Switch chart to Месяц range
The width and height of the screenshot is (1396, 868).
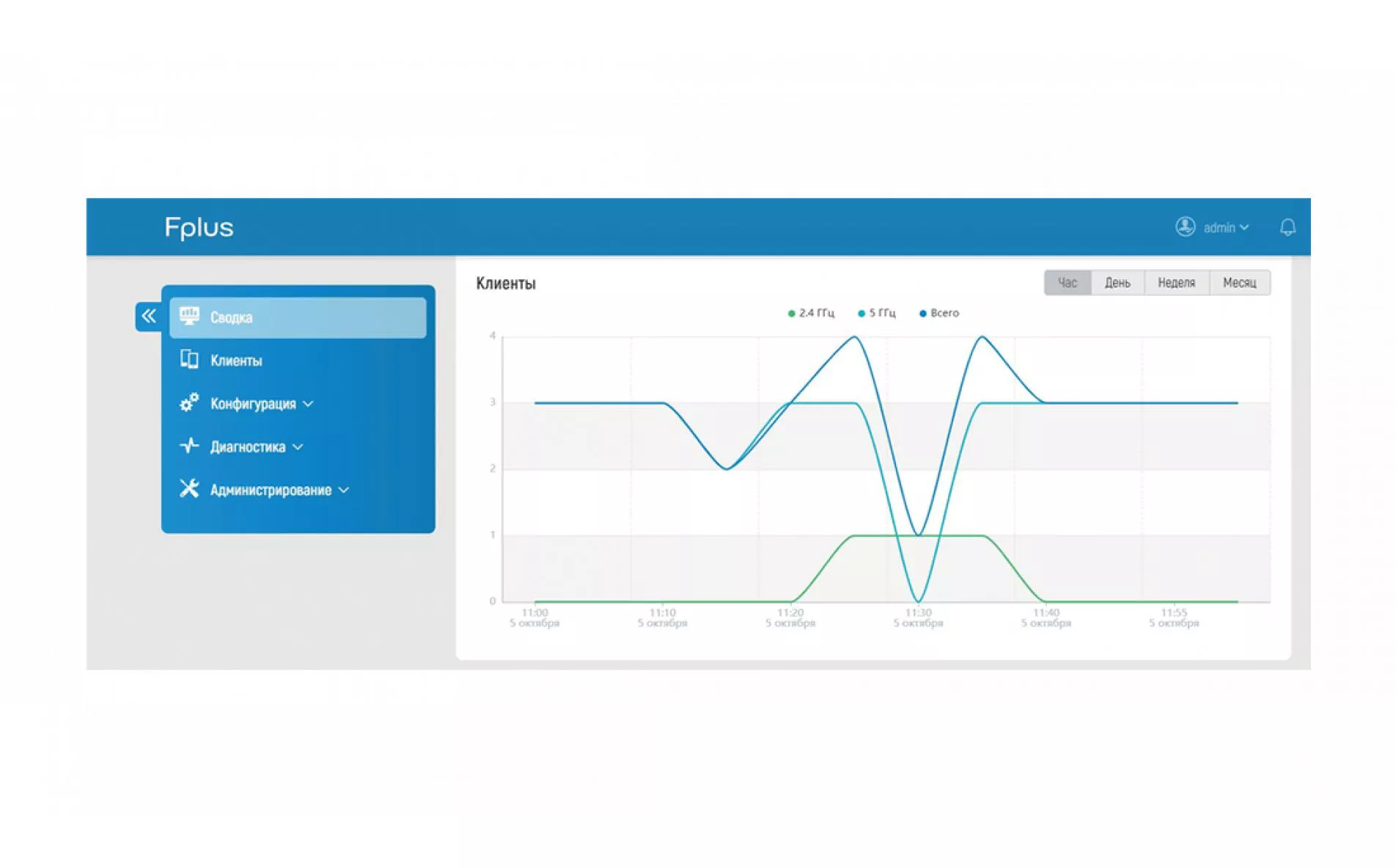(1239, 283)
